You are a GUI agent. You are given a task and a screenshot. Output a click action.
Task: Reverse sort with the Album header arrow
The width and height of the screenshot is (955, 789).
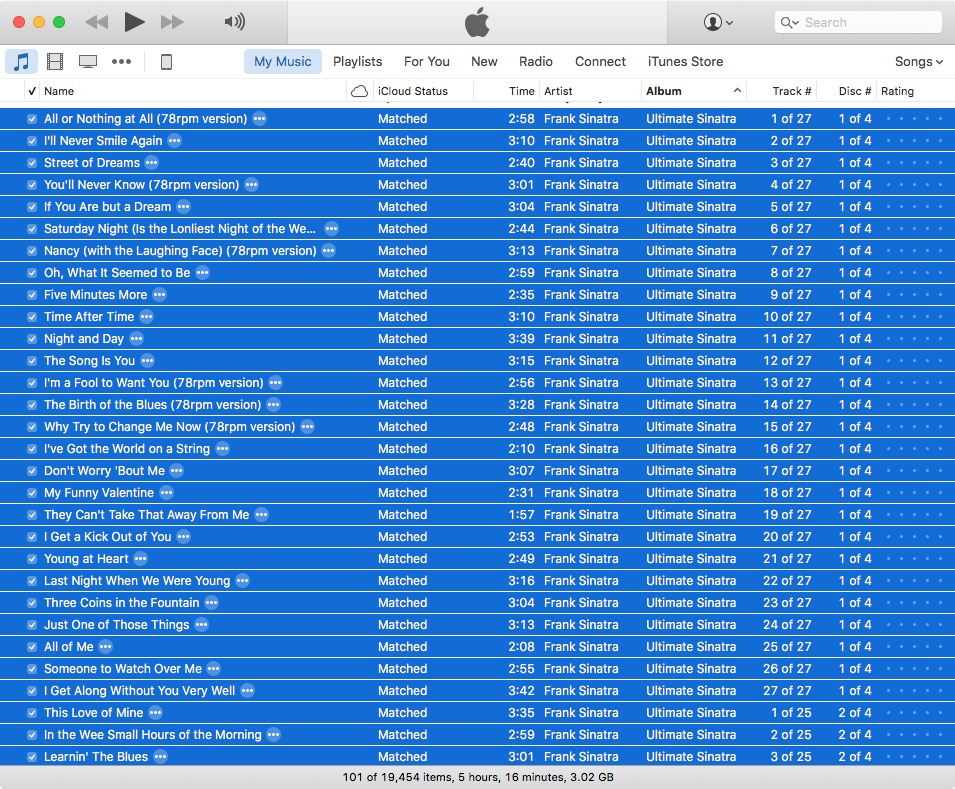pos(737,91)
